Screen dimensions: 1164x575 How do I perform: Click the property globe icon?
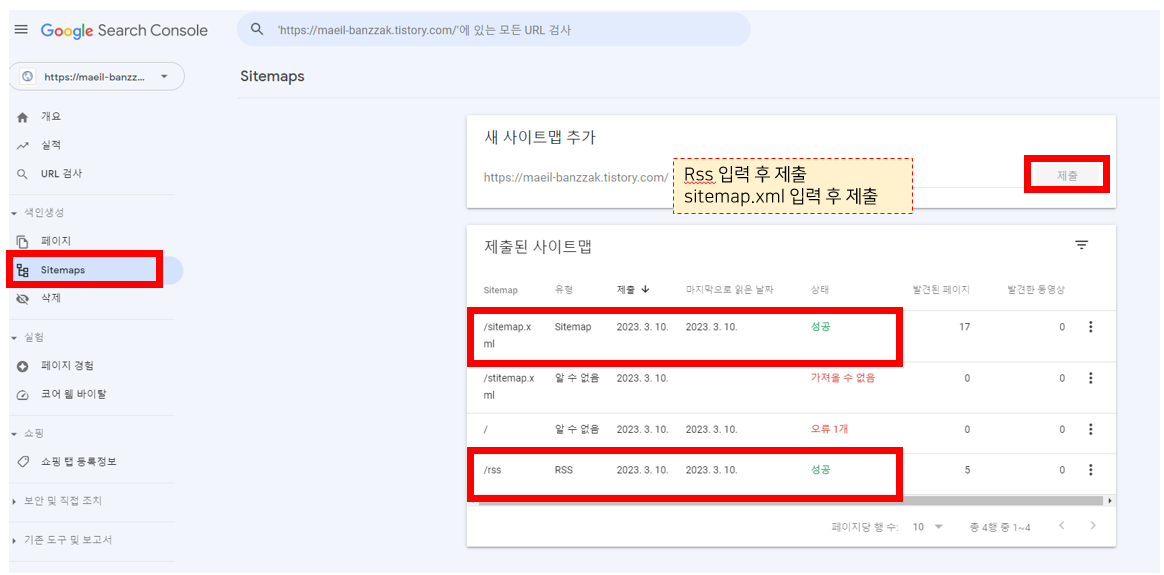(x=28, y=76)
